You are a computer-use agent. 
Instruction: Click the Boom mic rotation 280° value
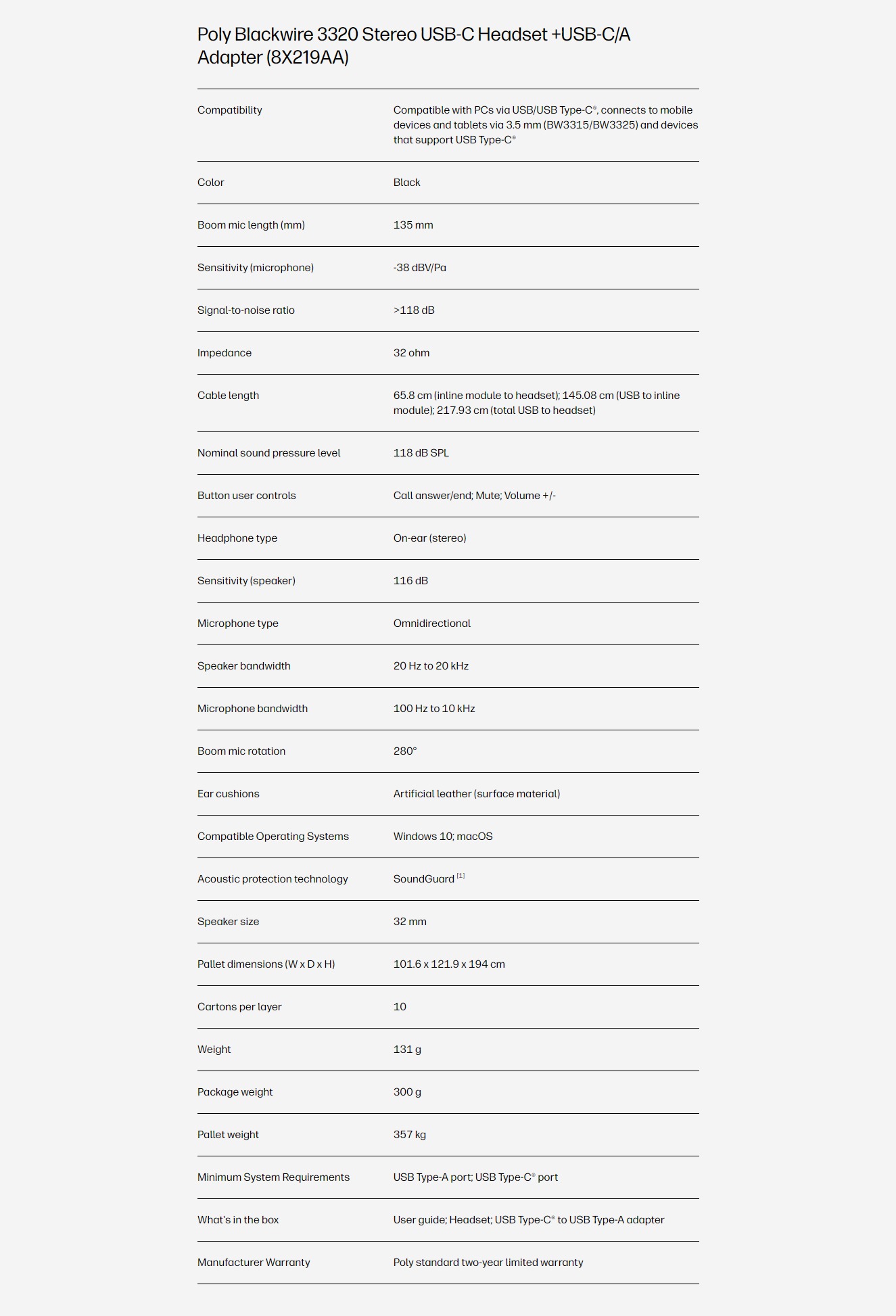pos(405,751)
